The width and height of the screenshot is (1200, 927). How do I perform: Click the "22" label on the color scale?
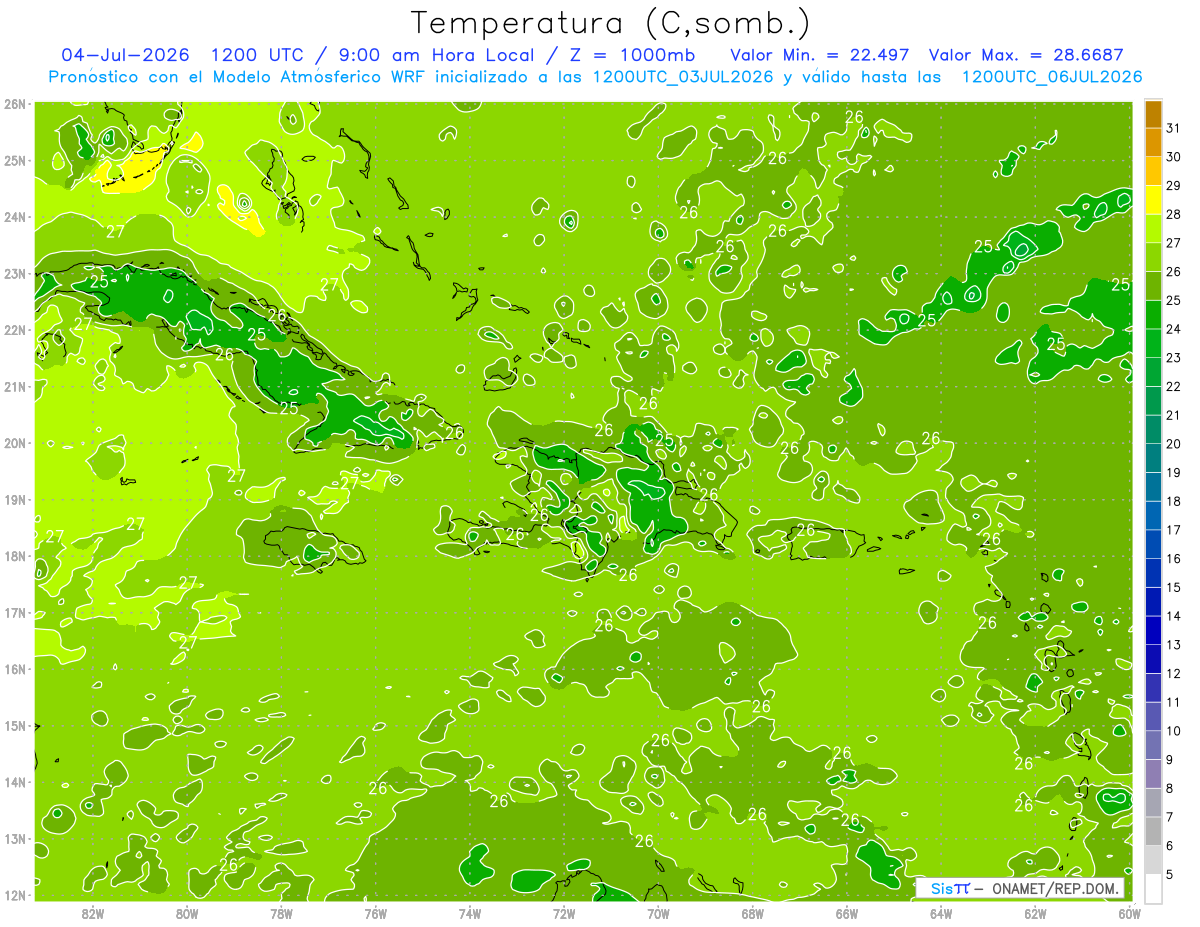(1174, 386)
